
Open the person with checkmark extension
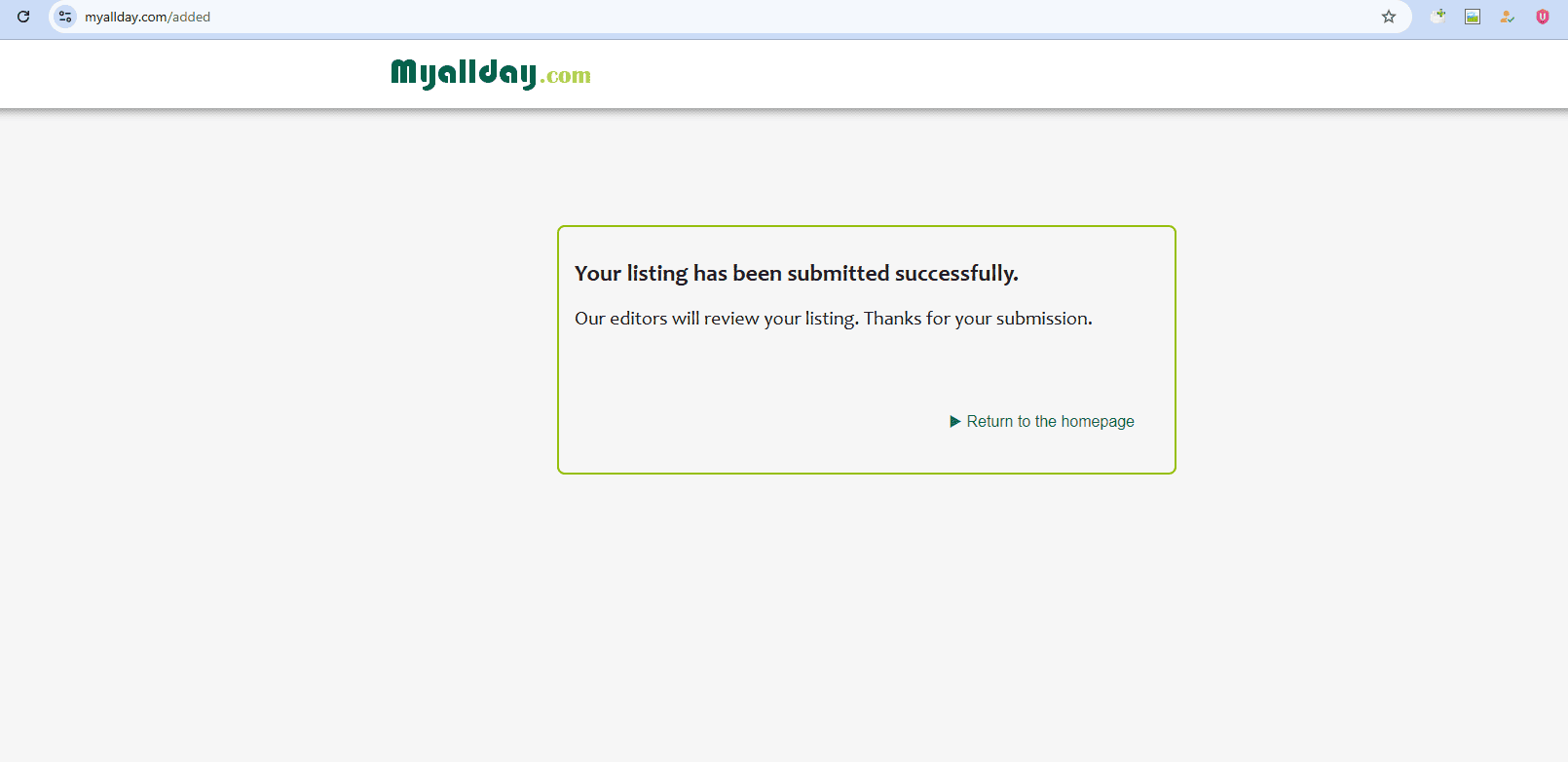coord(1508,17)
